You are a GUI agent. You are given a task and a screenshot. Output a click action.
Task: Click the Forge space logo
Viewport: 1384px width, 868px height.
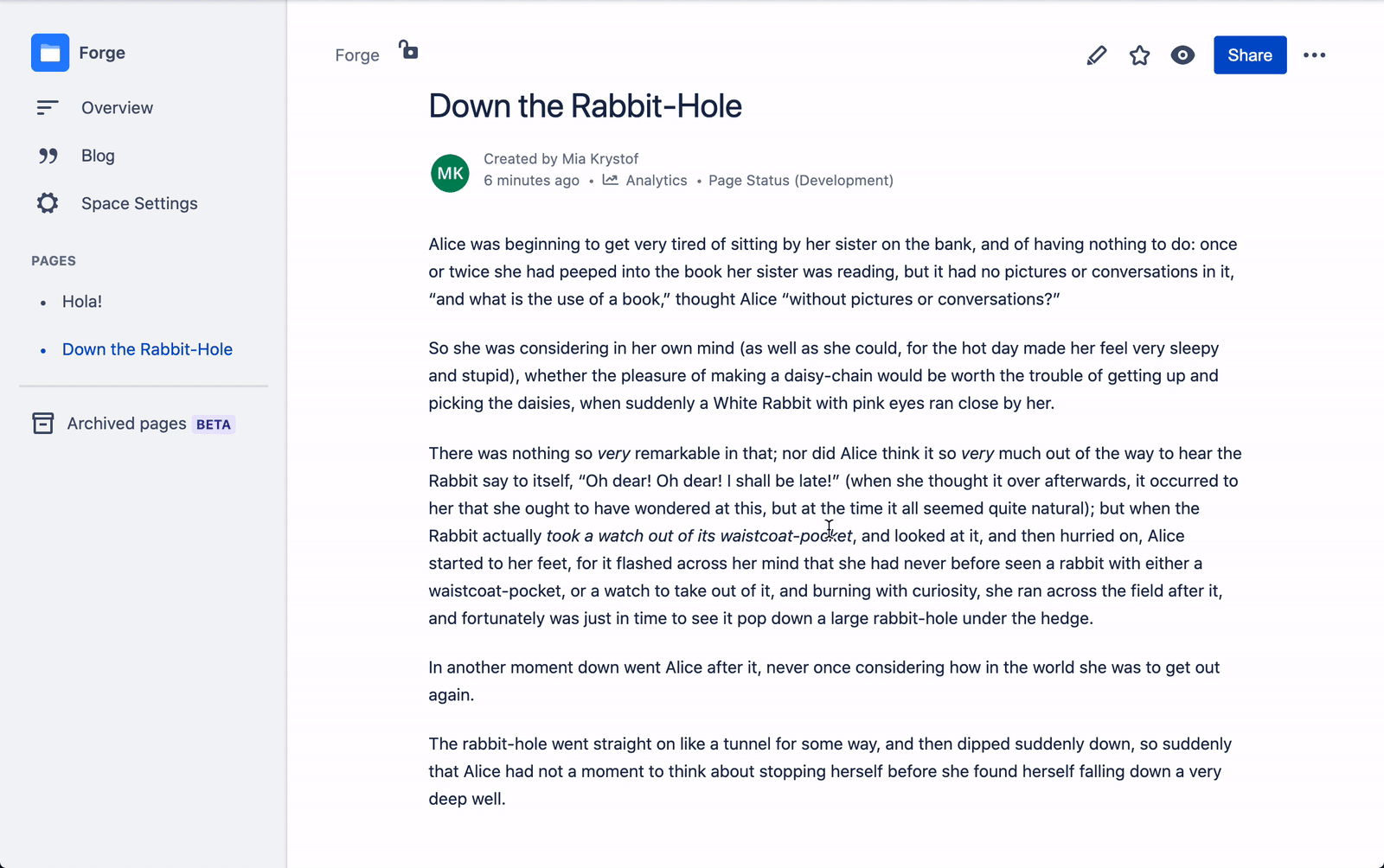(49, 53)
